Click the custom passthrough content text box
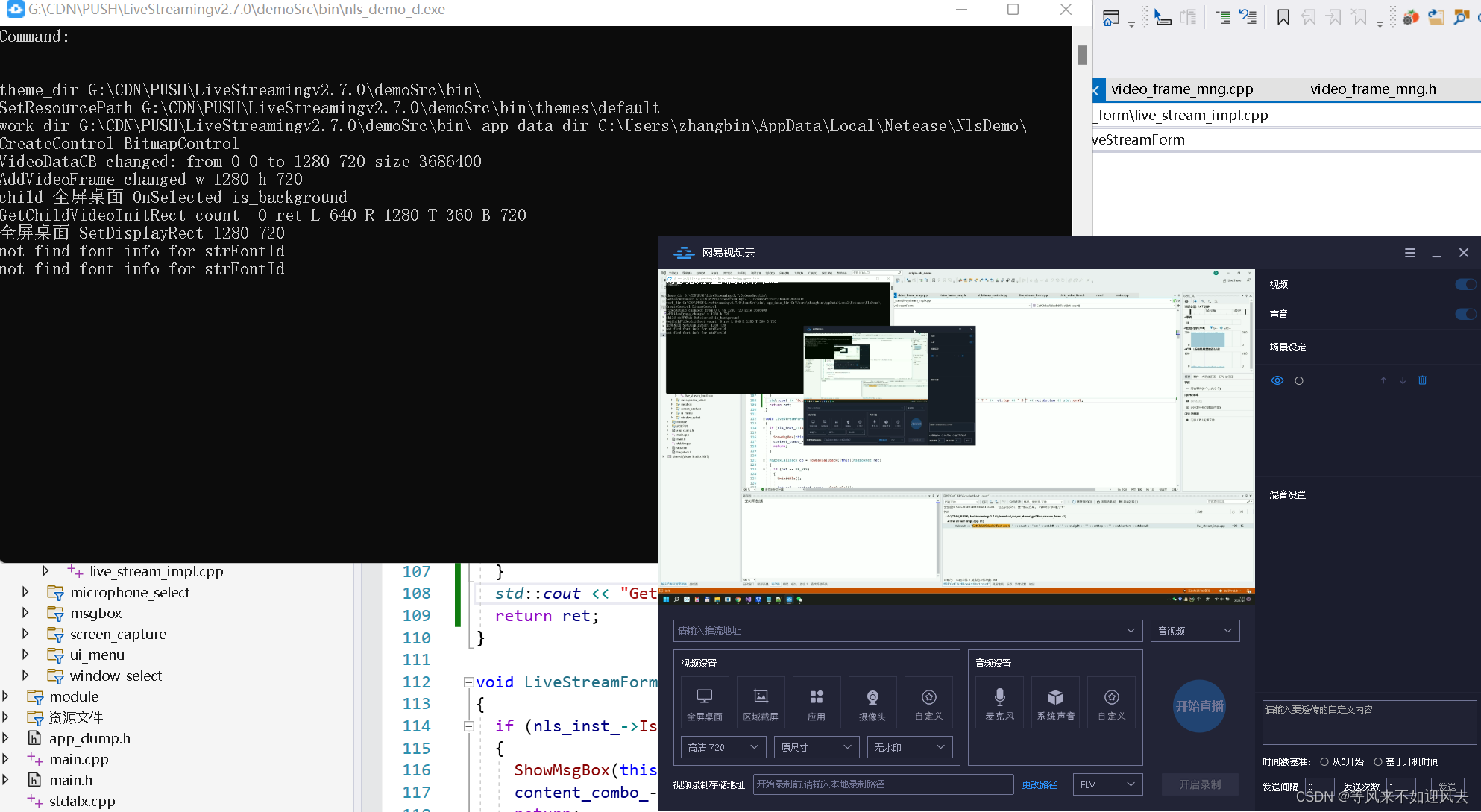The height and width of the screenshot is (812, 1481). click(1369, 722)
